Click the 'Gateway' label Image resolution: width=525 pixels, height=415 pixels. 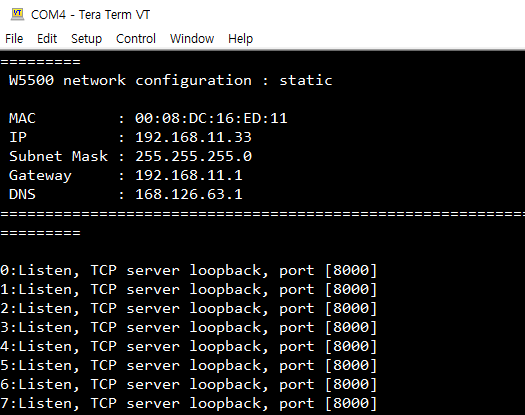(40, 176)
